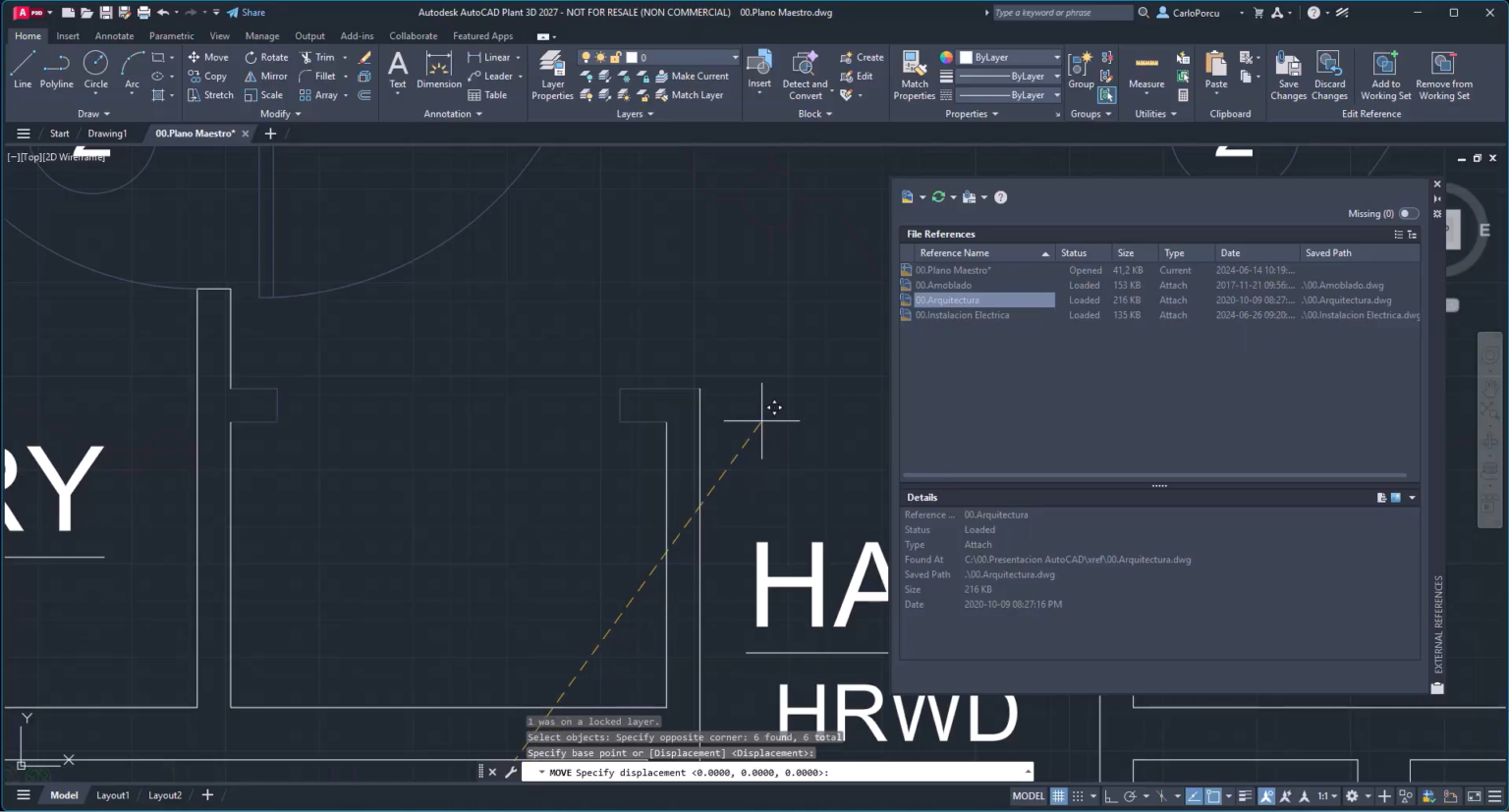1509x812 pixels.
Task: Expand the Utilities panel
Action: pos(1155,114)
